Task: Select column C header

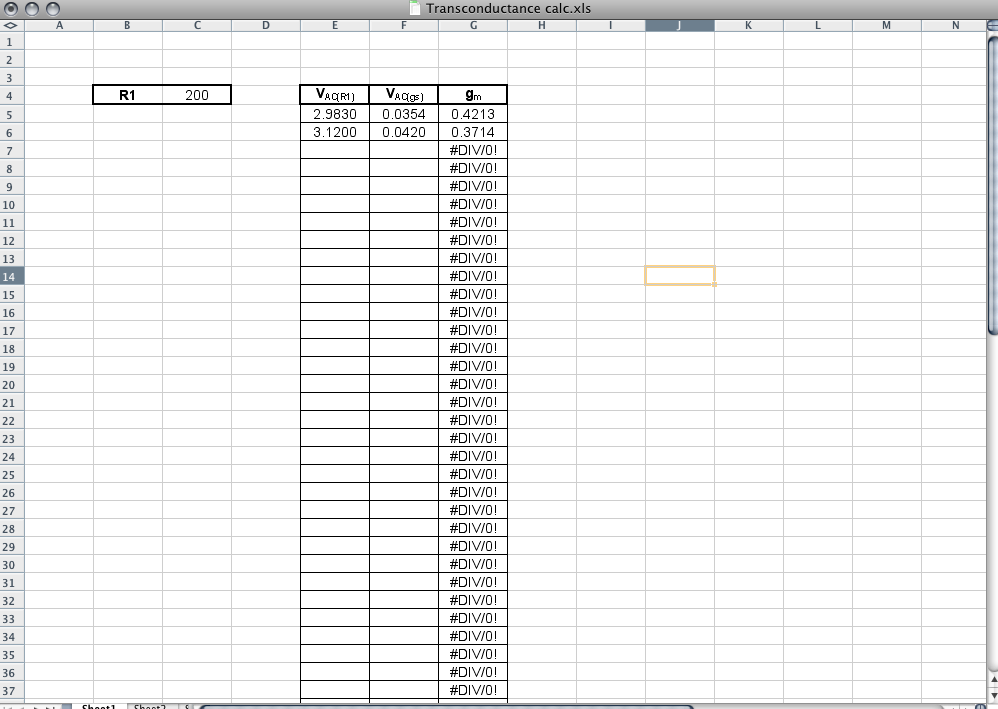Action: coord(197,25)
